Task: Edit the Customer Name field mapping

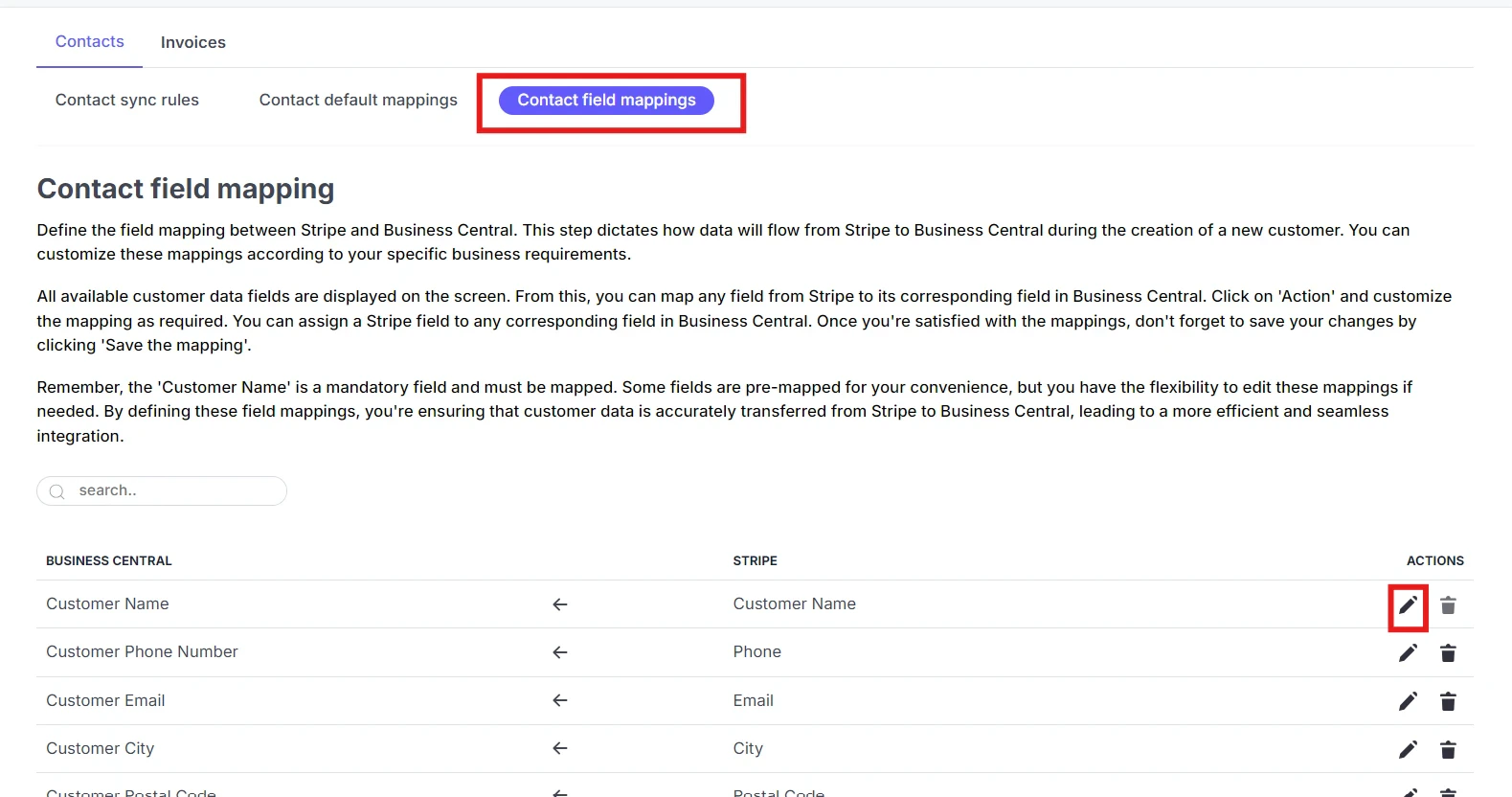Action: [1408, 605]
